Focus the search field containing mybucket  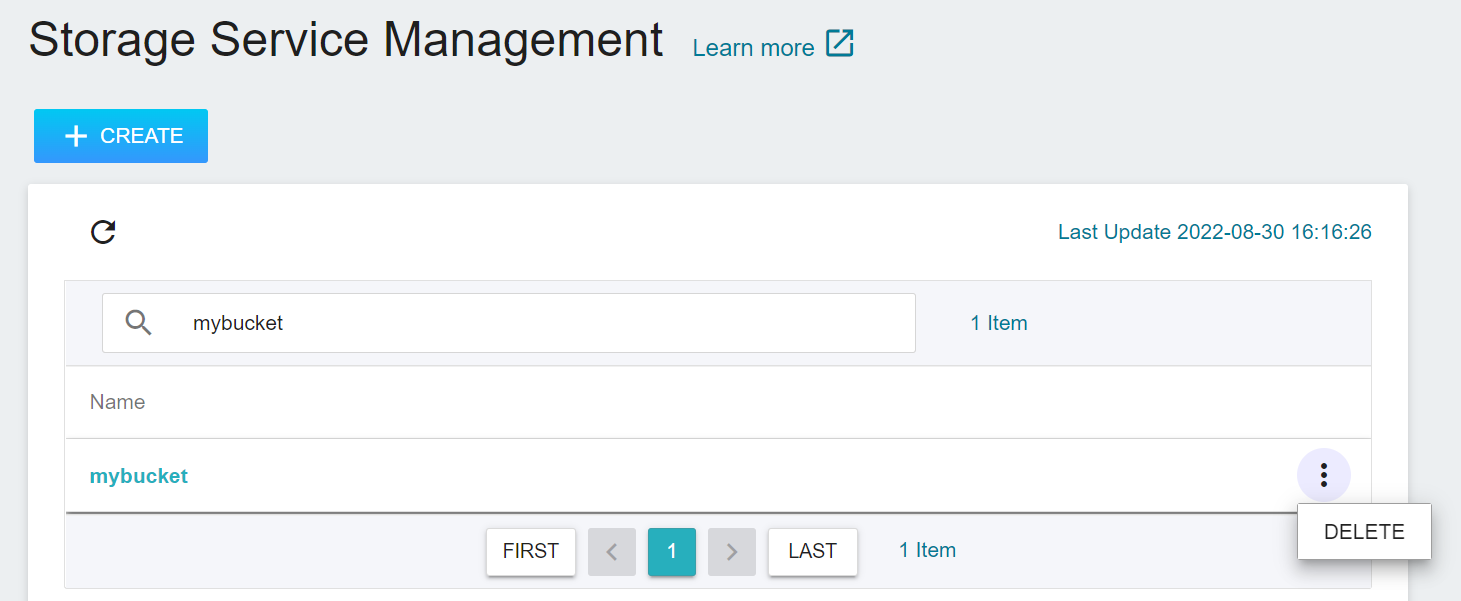509,323
